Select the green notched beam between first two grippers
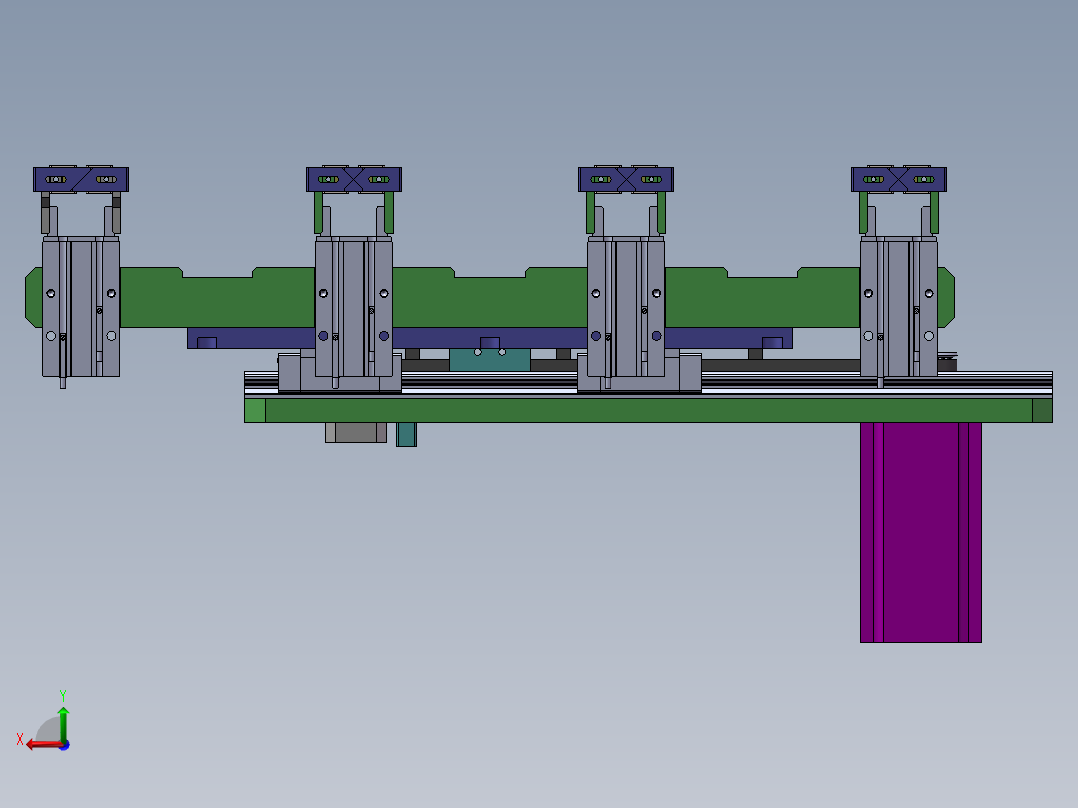The height and width of the screenshot is (808, 1078). 217,300
